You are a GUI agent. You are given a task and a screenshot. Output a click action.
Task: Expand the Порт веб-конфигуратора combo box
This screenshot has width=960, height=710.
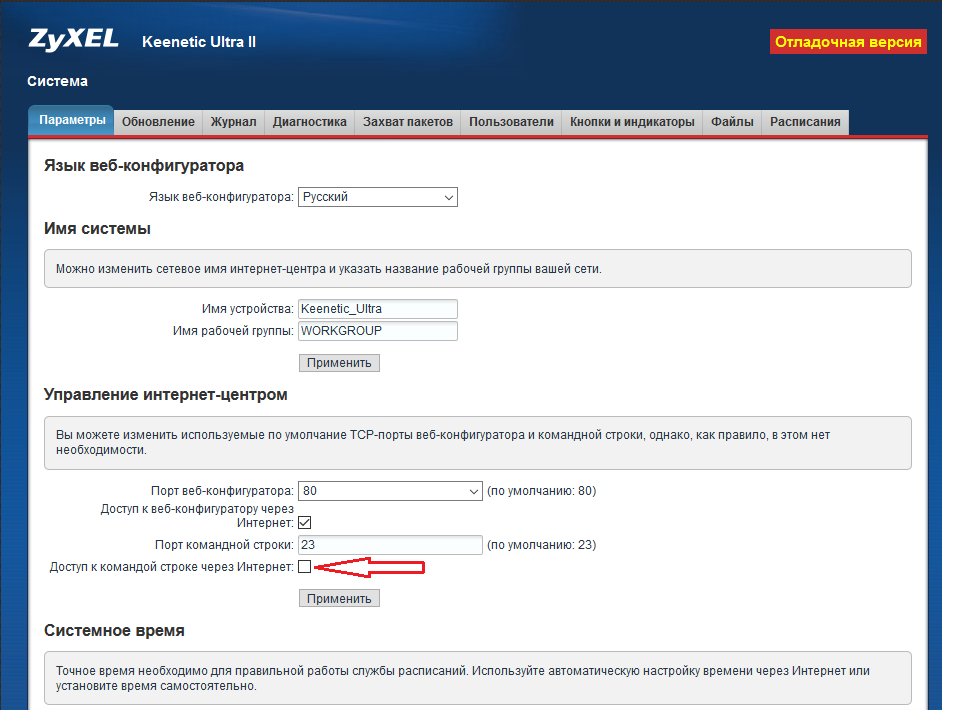pyautogui.click(x=390, y=491)
